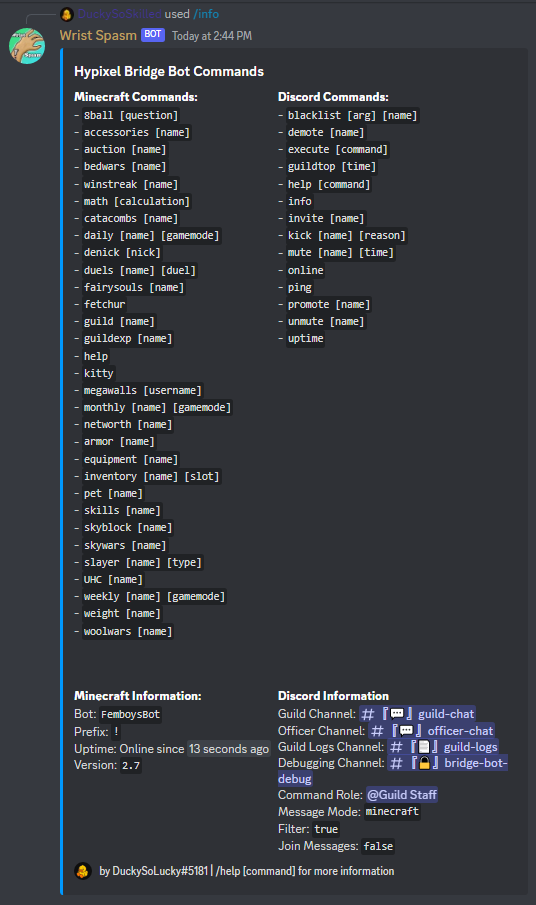The image size is (536, 905).
Task: Click hash icon of officer-chat channel
Action: 377,731
